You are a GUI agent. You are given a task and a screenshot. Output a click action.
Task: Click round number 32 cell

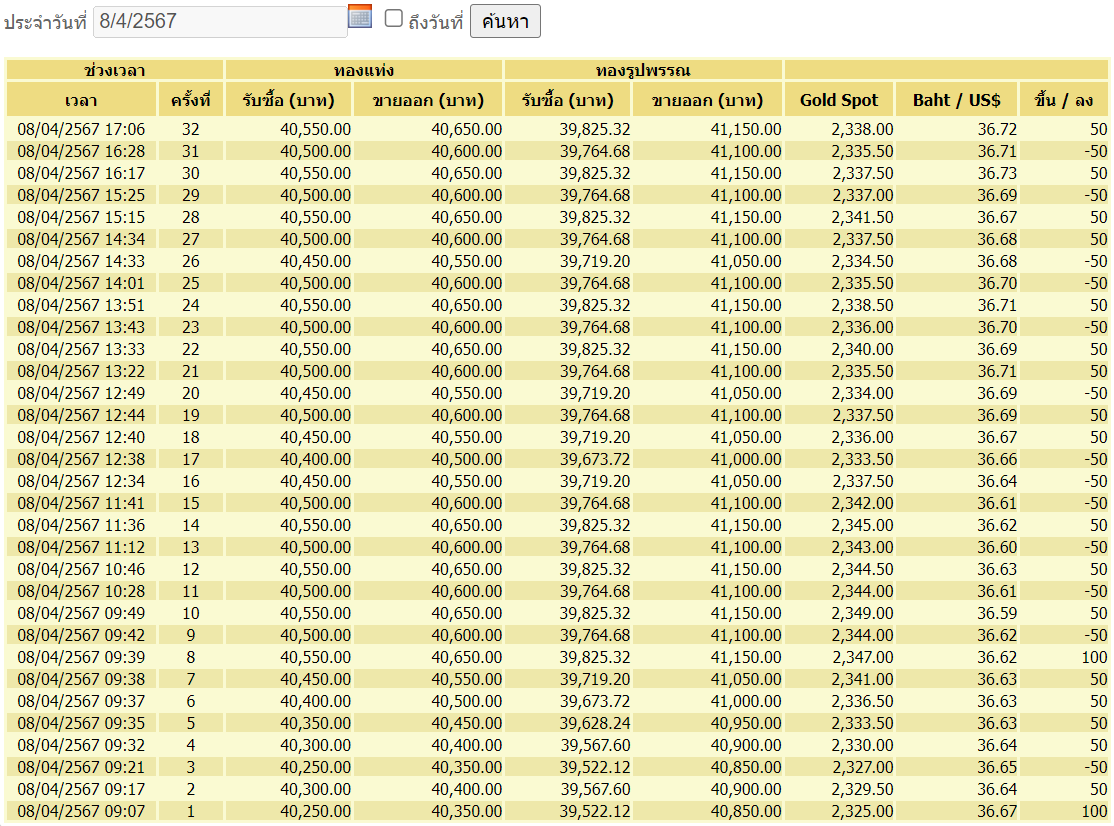190,129
